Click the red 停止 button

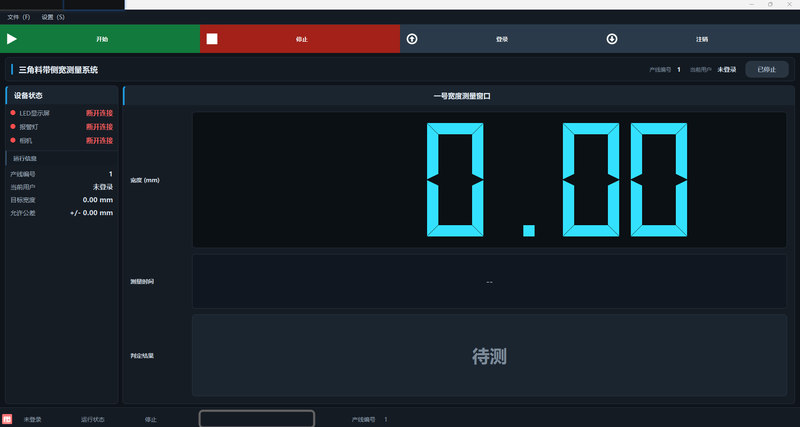[x=300, y=39]
